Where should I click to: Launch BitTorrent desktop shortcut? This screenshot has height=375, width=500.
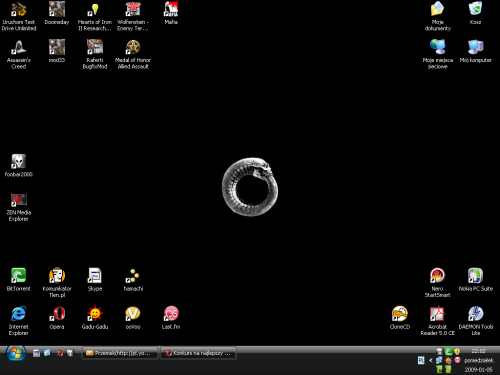pyautogui.click(x=19, y=280)
